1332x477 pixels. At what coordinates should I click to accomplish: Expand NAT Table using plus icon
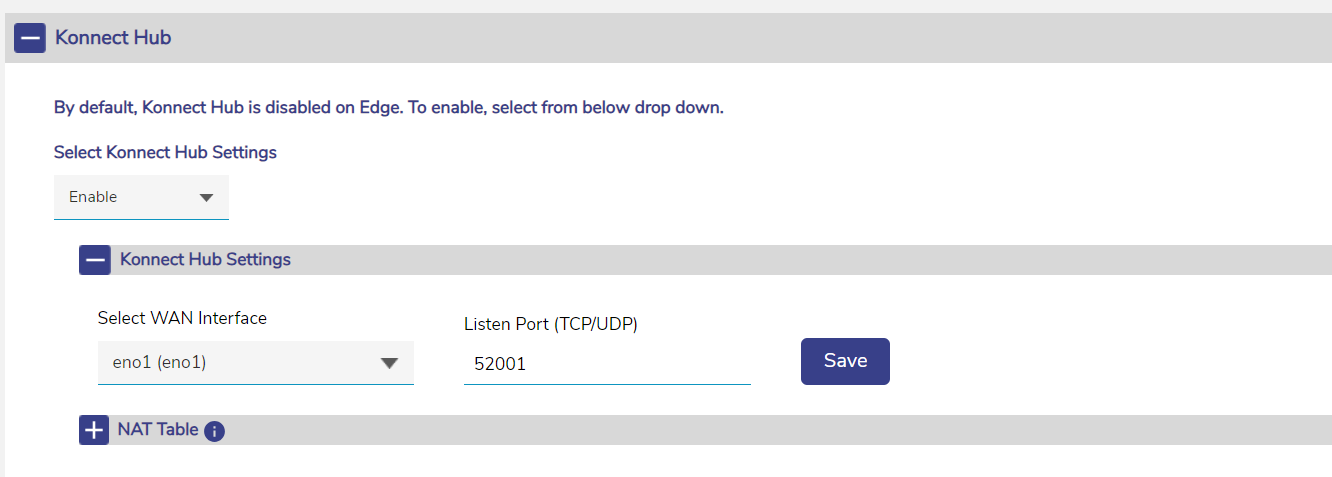point(94,430)
